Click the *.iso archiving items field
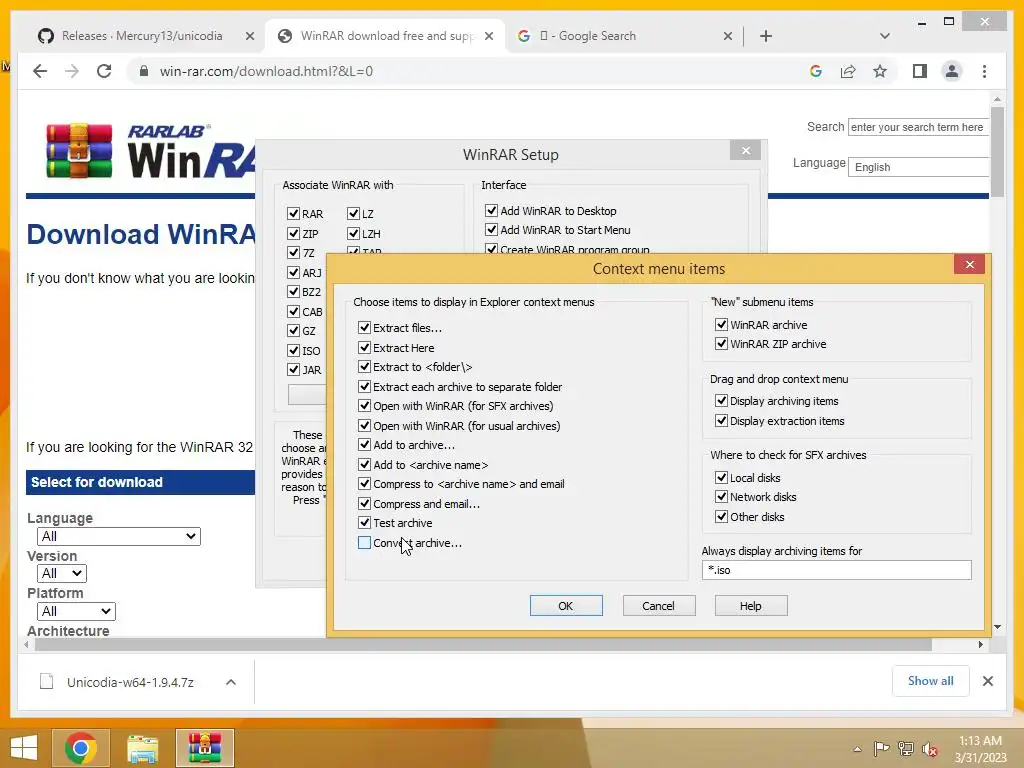The image size is (1024, 768). point(837,570)
